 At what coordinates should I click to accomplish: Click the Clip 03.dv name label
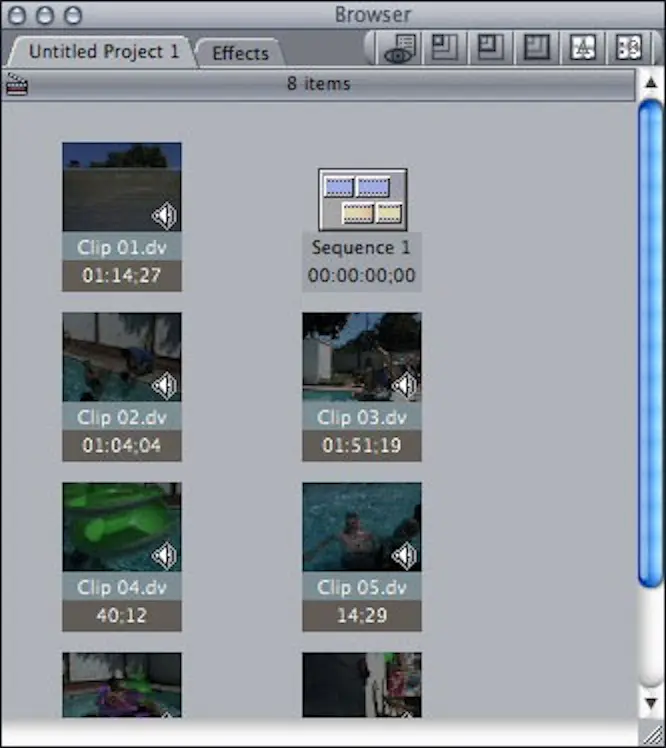click(x=362, y=417)
